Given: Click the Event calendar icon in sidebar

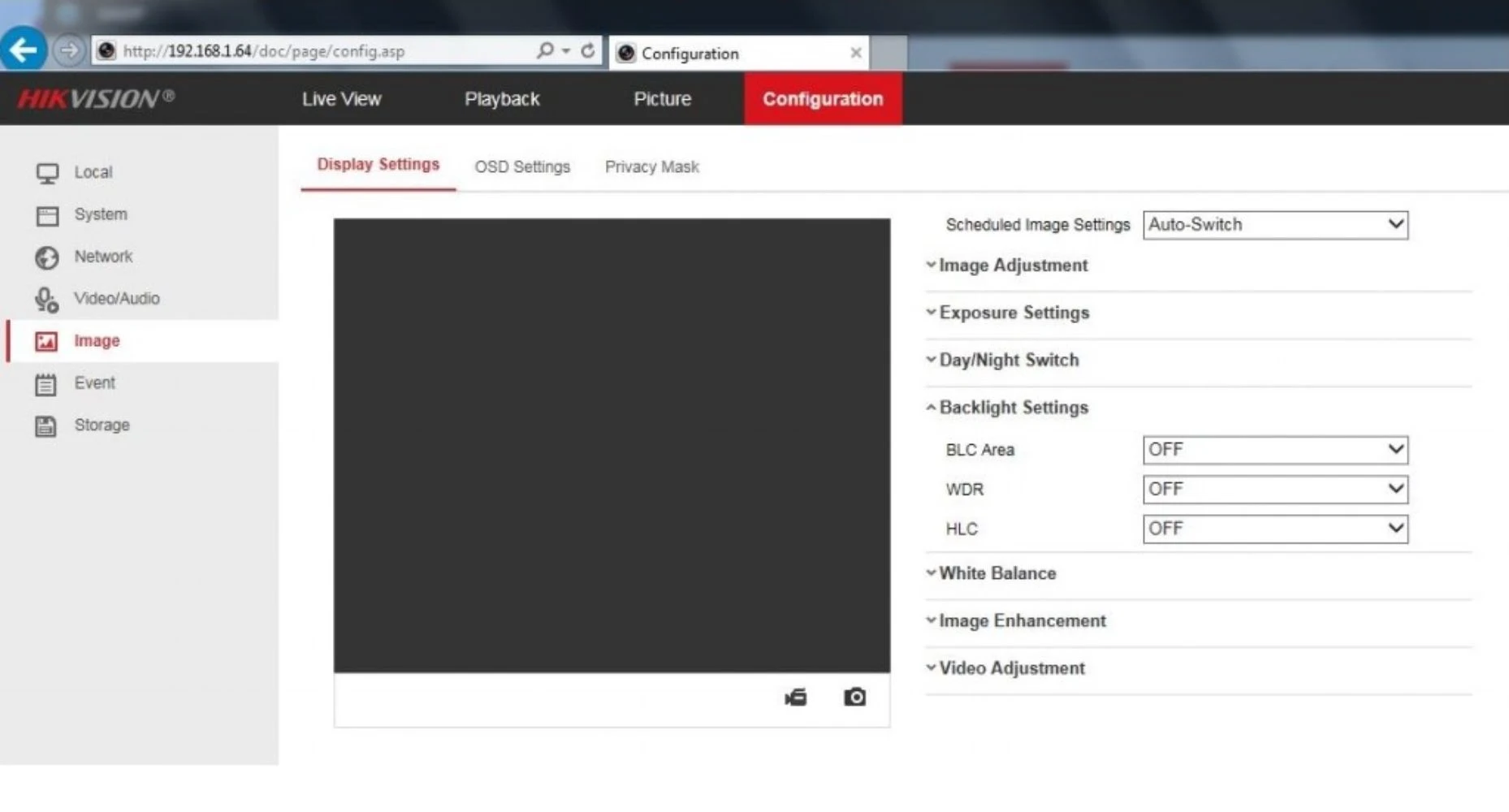Looking at the screenshot, I should tap(46, 384).
